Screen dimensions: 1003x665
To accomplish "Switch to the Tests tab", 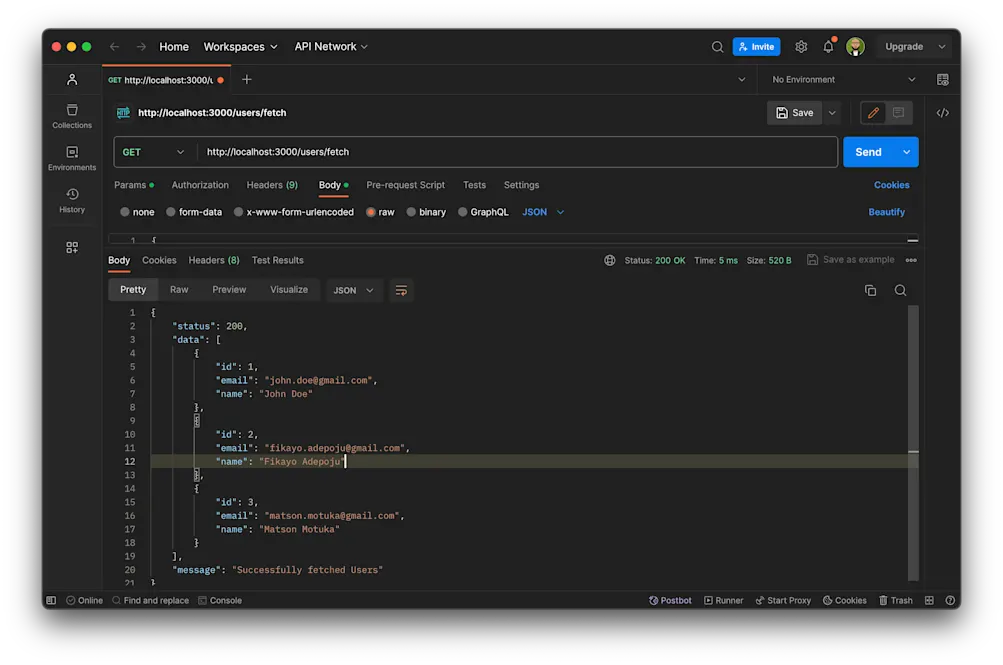I will tap(473, 185).
